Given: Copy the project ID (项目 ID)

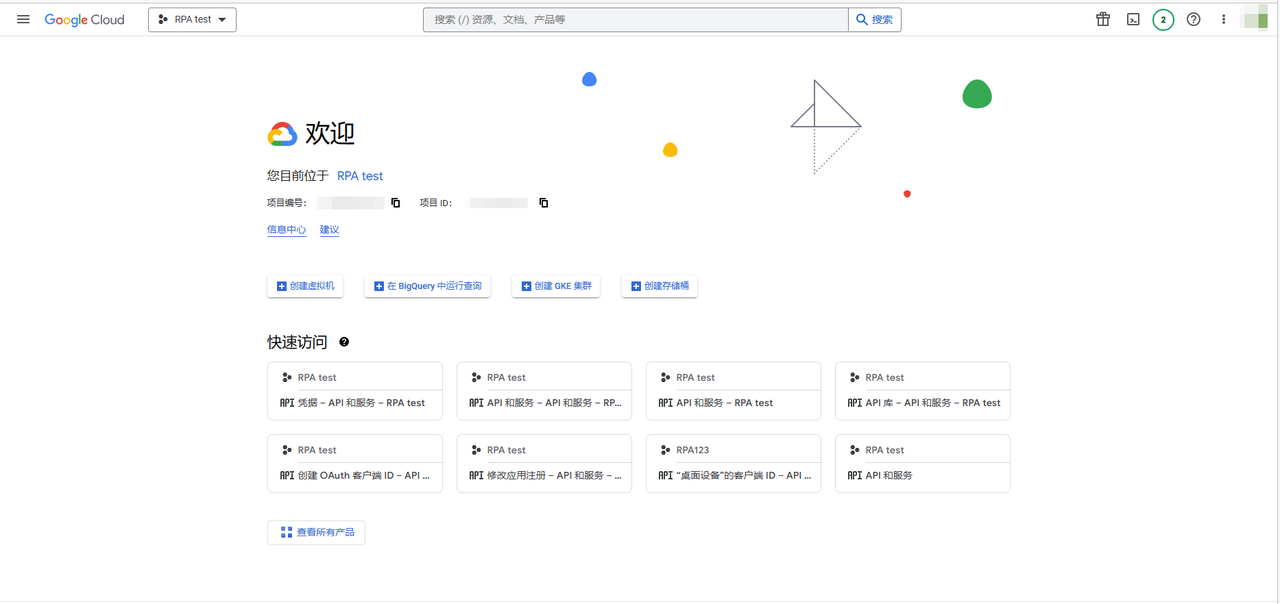Looking at the screenshot, I should (x=544, y=203).
